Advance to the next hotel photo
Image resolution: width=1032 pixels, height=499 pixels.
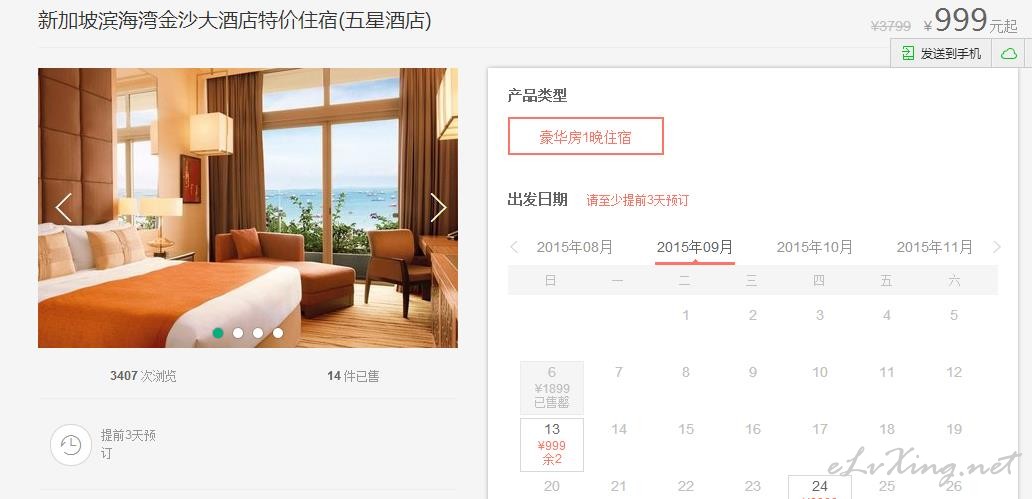438,207
